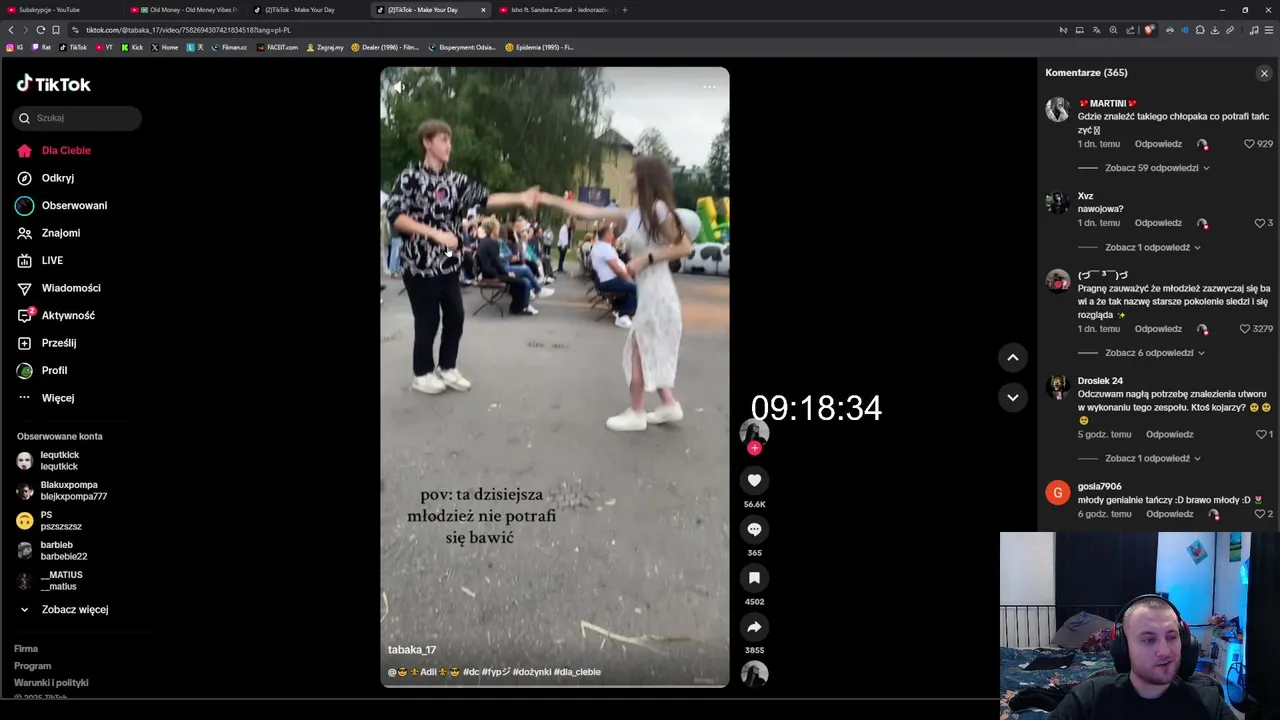The image size is (1280, 720).
Task: Open the comments bubble button showing 365
Action: (x=754, y=529)
